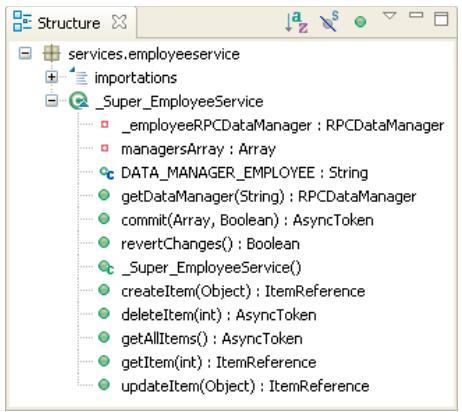The height and width of the screenshot is (412, 462).
Task: Toggle hide static members icon
Action: click(x=329, y=22)
